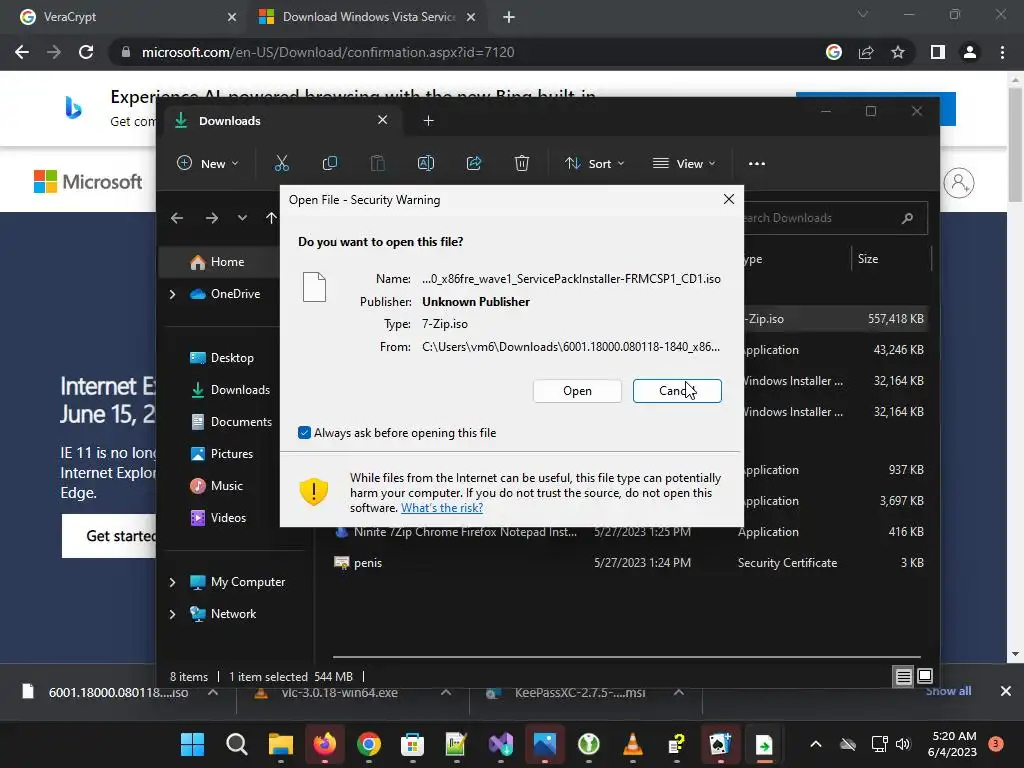Open VLC cone icon on taskbar
The width and height of the screenshot is (1024, 768).
632,744
